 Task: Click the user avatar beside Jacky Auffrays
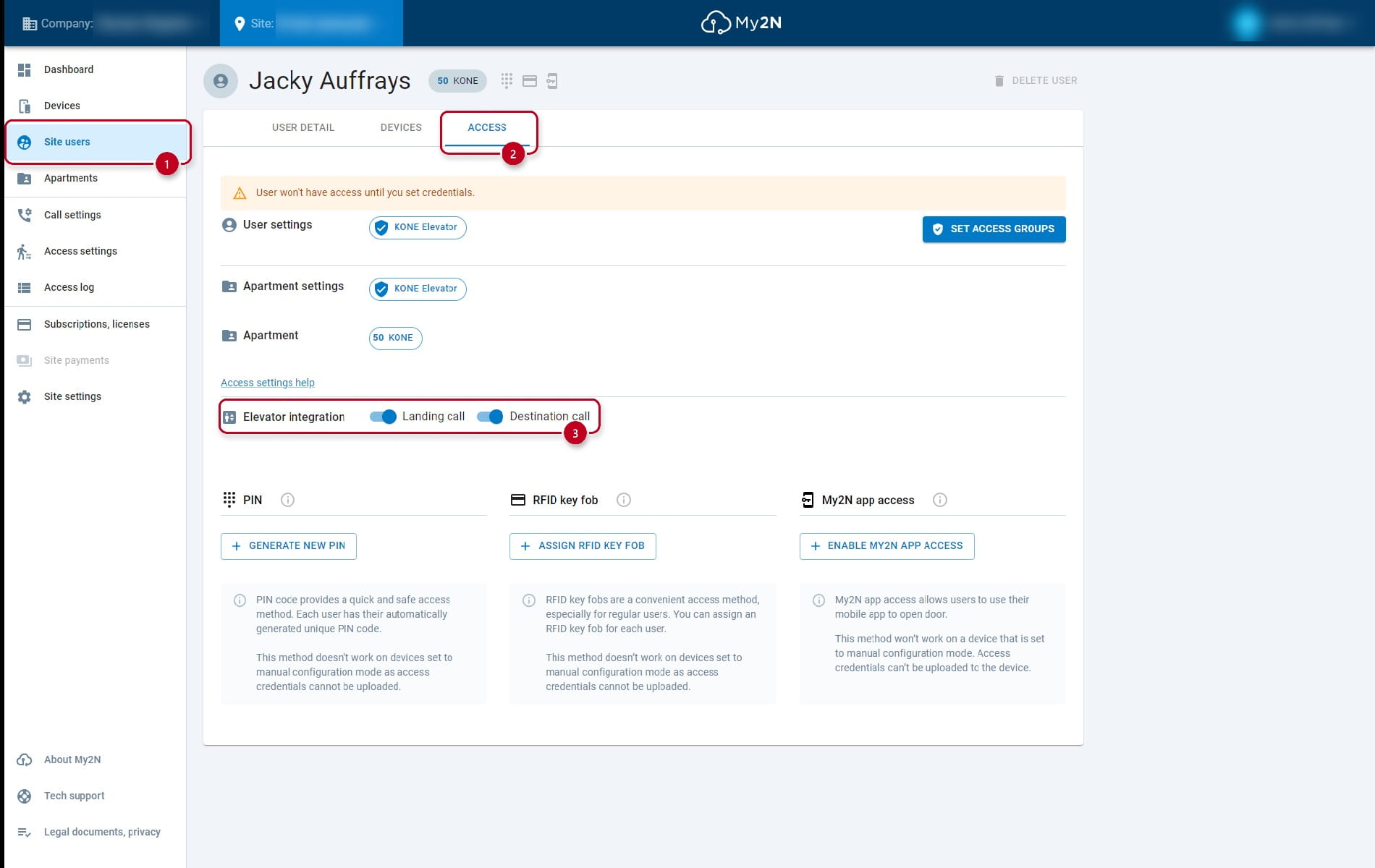point(221,81)
